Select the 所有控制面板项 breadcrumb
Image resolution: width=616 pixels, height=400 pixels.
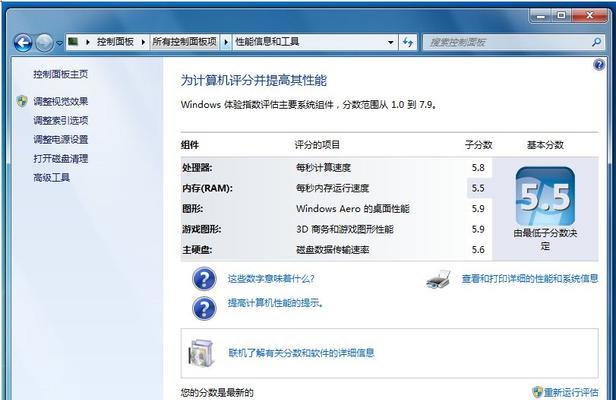coord(184,42)
